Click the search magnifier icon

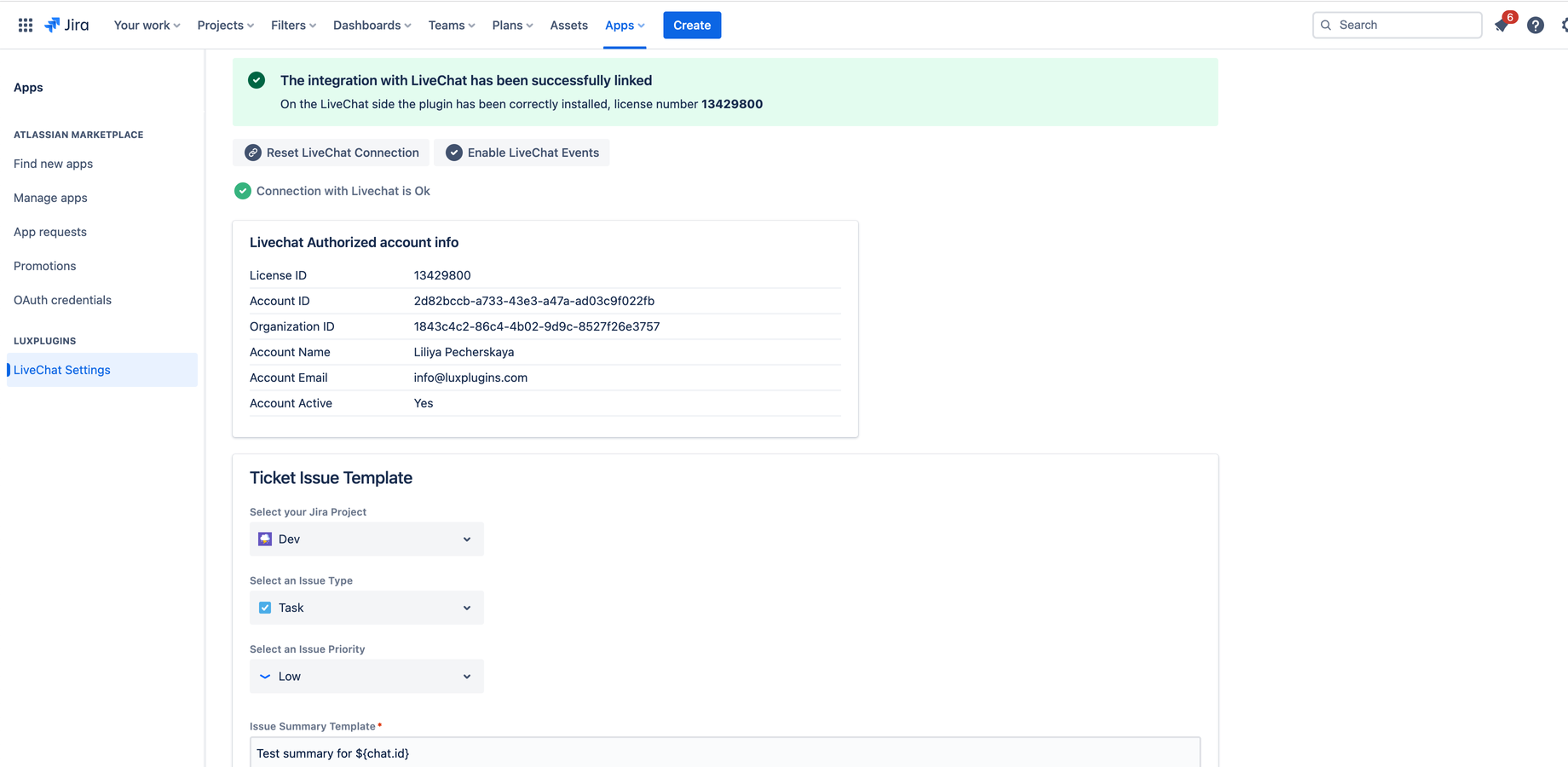pos(1326,25)
